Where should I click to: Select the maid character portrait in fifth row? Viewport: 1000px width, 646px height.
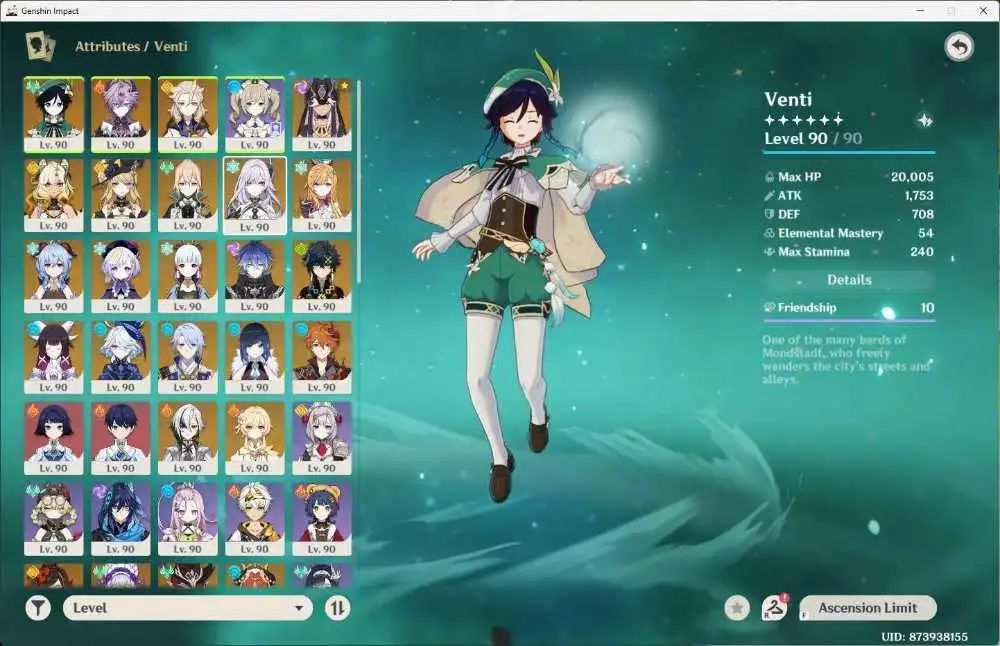point(321,438)
